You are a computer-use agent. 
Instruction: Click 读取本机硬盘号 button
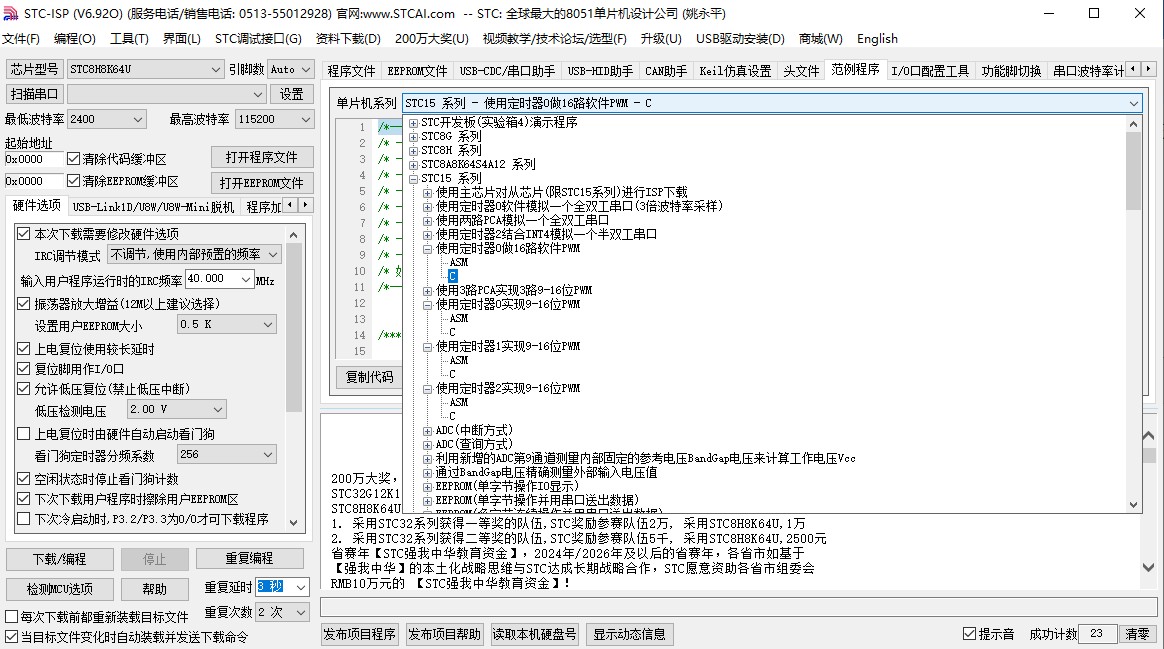[x=534, y=634]
